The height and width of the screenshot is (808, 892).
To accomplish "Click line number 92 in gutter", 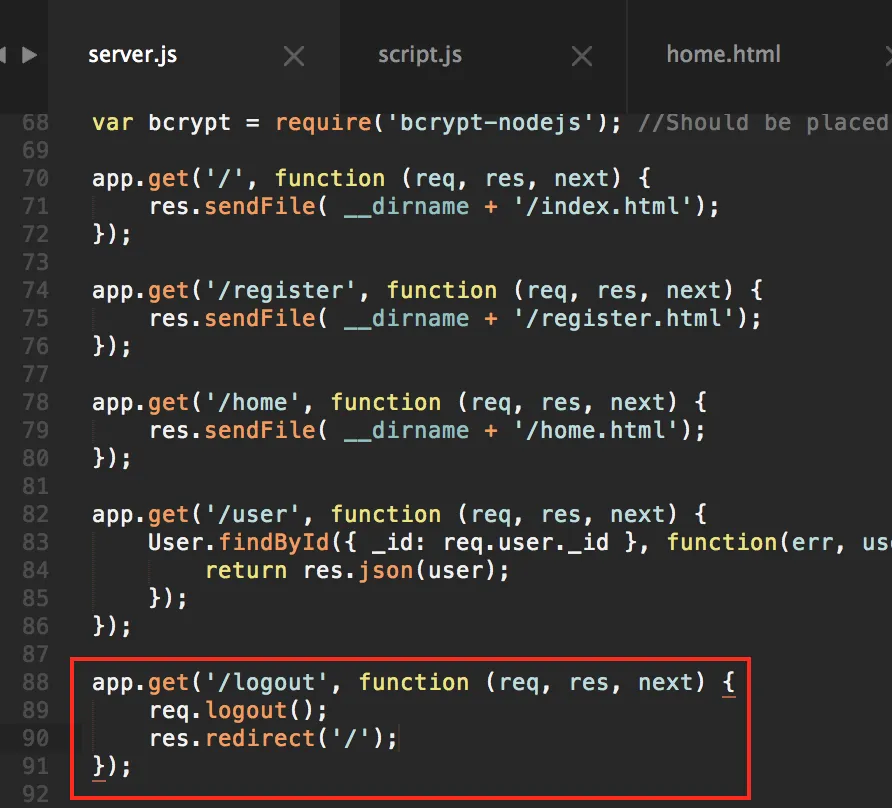I will pos(35,794).
